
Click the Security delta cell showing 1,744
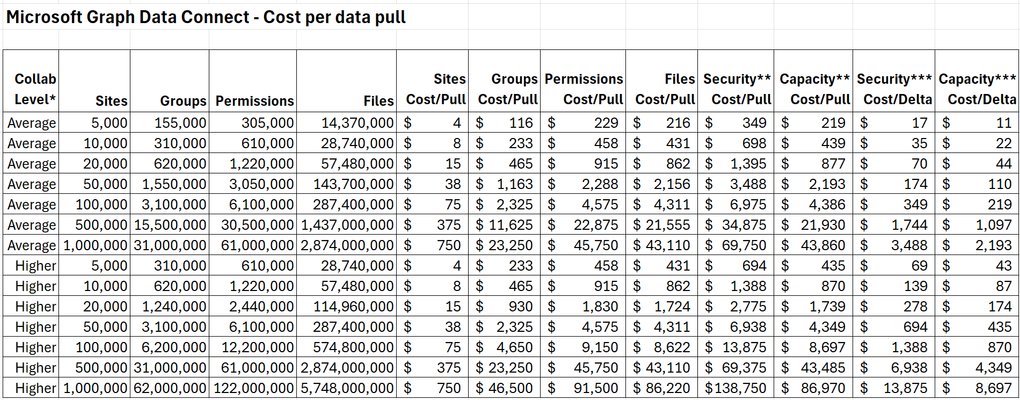[894, 225]
